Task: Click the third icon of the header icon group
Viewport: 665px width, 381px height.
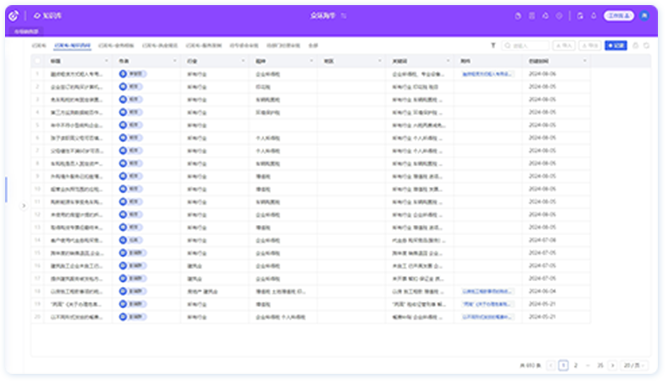Action: click(545, 16)
